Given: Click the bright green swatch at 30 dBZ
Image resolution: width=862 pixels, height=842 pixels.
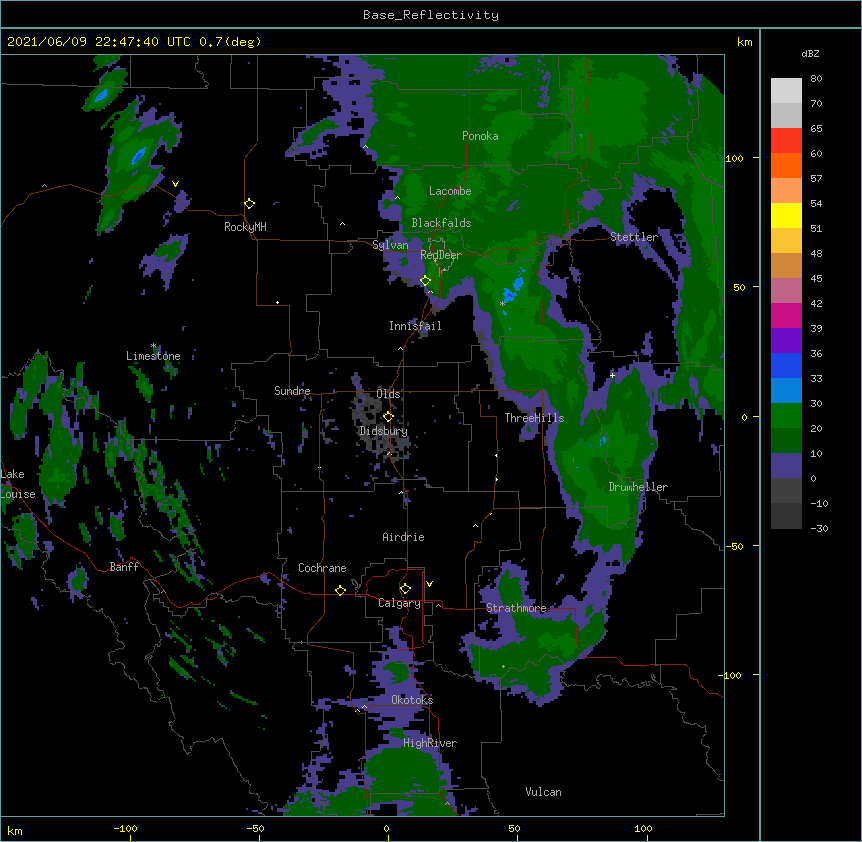Looking at the screenshot, I should tap(786, 416).
